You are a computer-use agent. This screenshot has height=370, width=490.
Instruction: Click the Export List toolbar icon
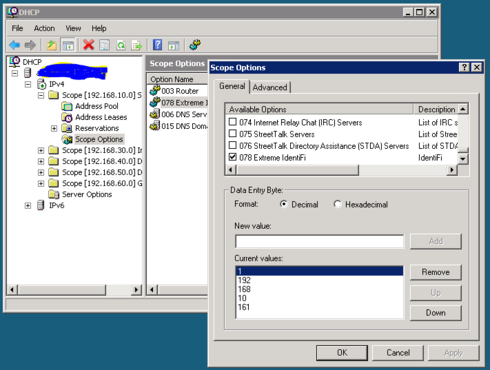pyautogui.click(x=137, y=45)
